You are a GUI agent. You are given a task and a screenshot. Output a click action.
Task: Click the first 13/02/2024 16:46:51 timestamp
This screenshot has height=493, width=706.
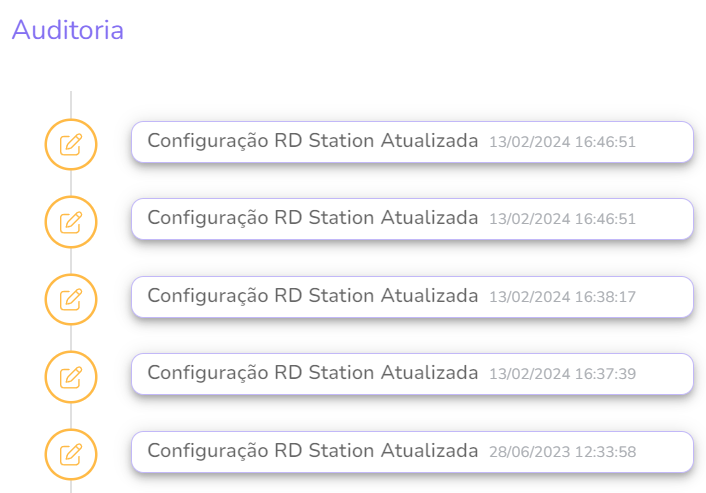pyautogui.click(x=562, y=142)
